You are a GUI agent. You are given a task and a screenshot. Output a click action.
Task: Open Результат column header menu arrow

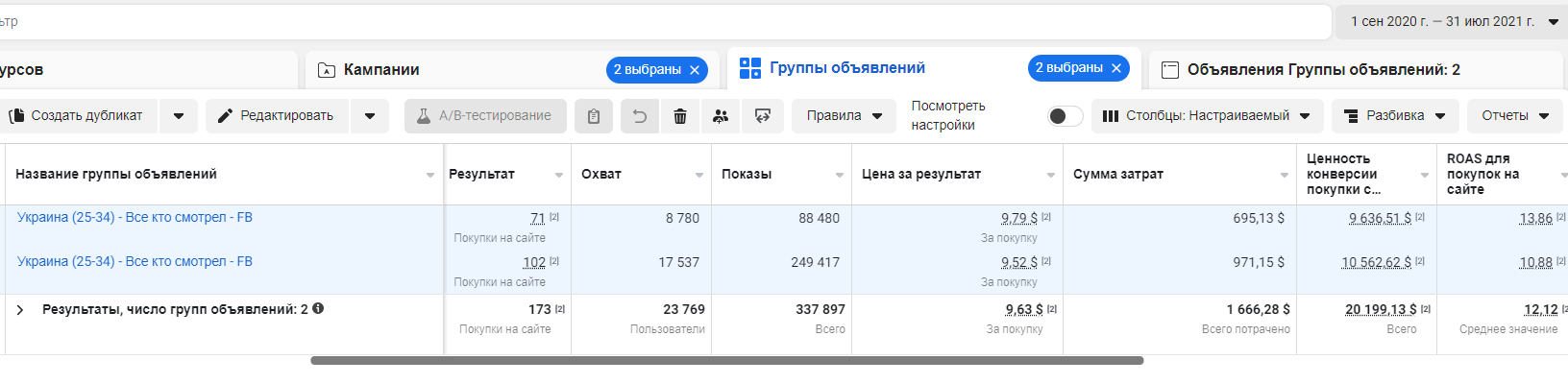(x=559, y=175)
